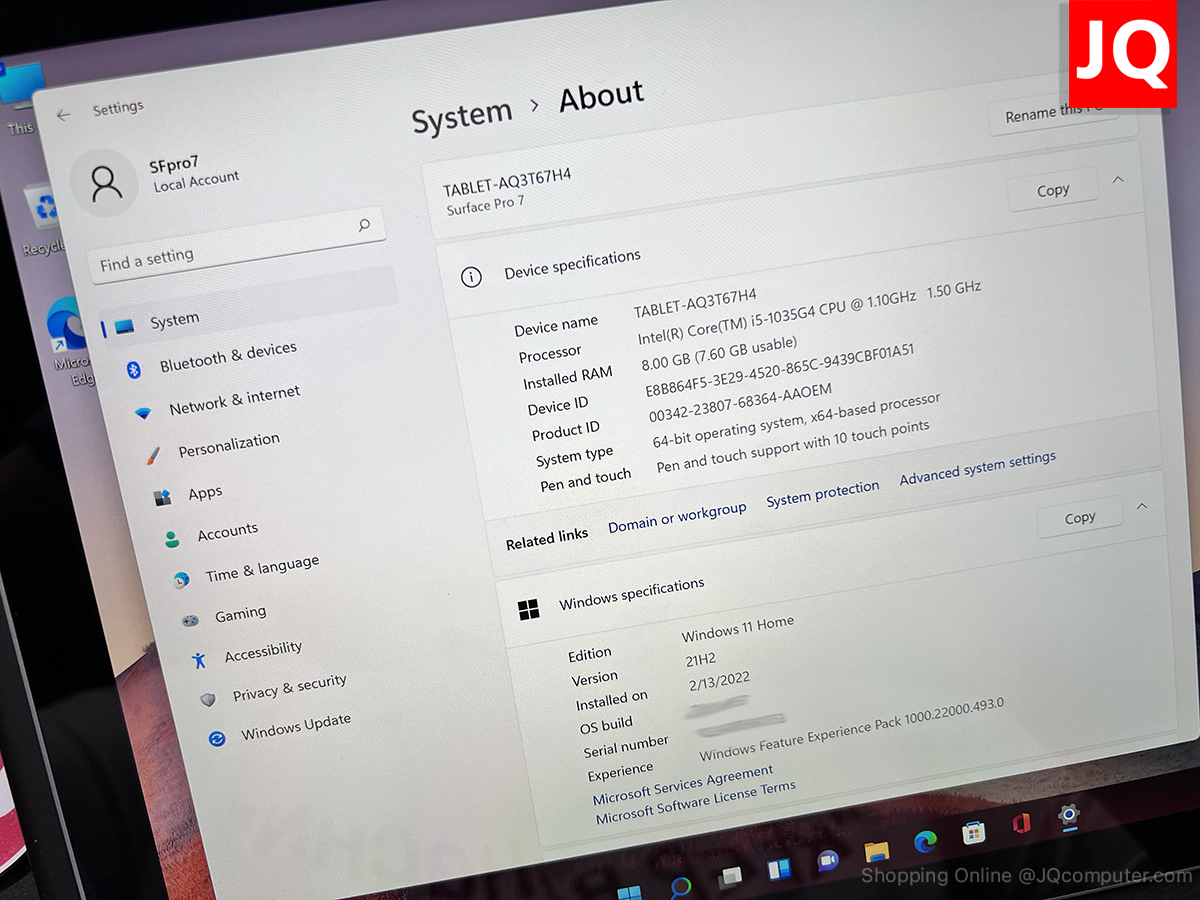
Task: Open Network & internet settings
Action: (x=234, y=400)
